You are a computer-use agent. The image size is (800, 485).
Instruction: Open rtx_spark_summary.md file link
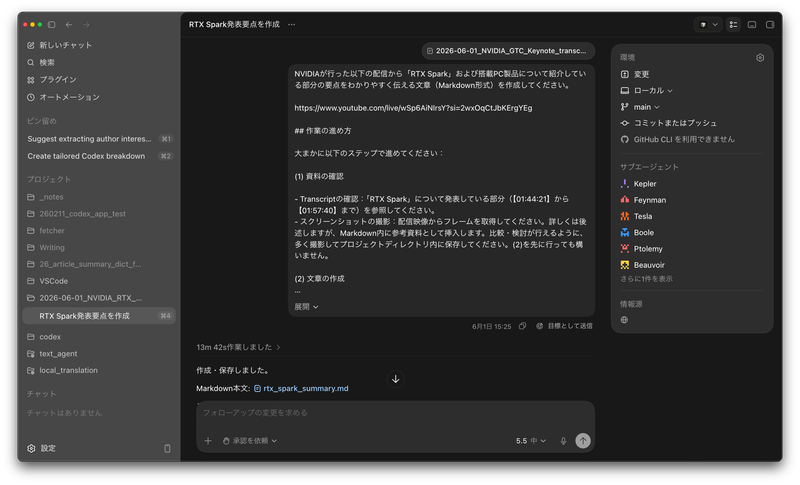[x=302, y=389]
